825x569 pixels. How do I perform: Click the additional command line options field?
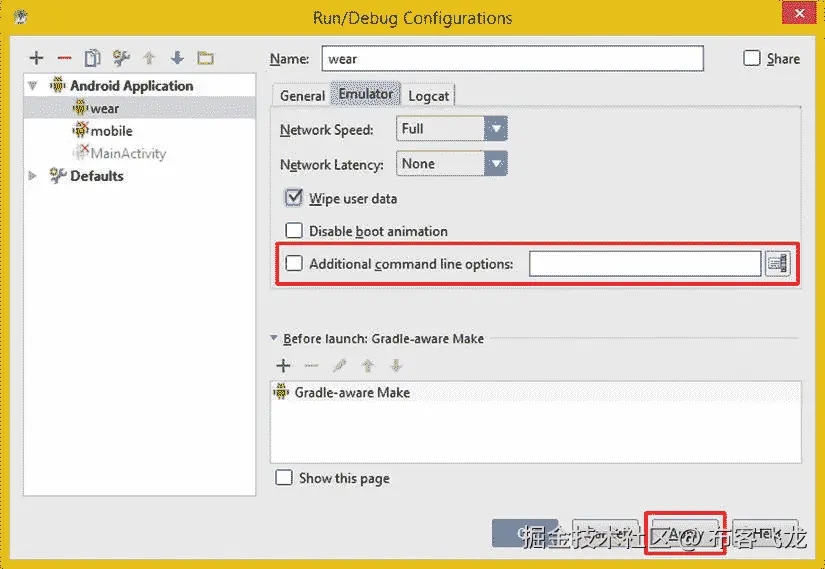(x=645, y=264)
